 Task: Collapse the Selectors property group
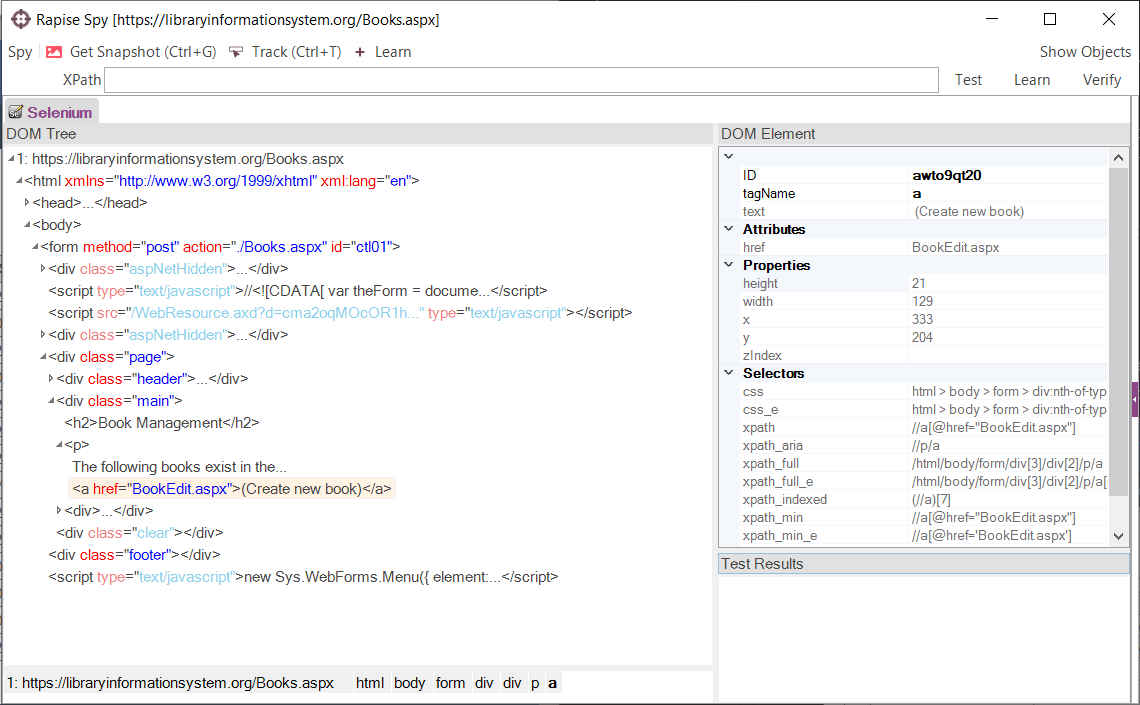728,373
